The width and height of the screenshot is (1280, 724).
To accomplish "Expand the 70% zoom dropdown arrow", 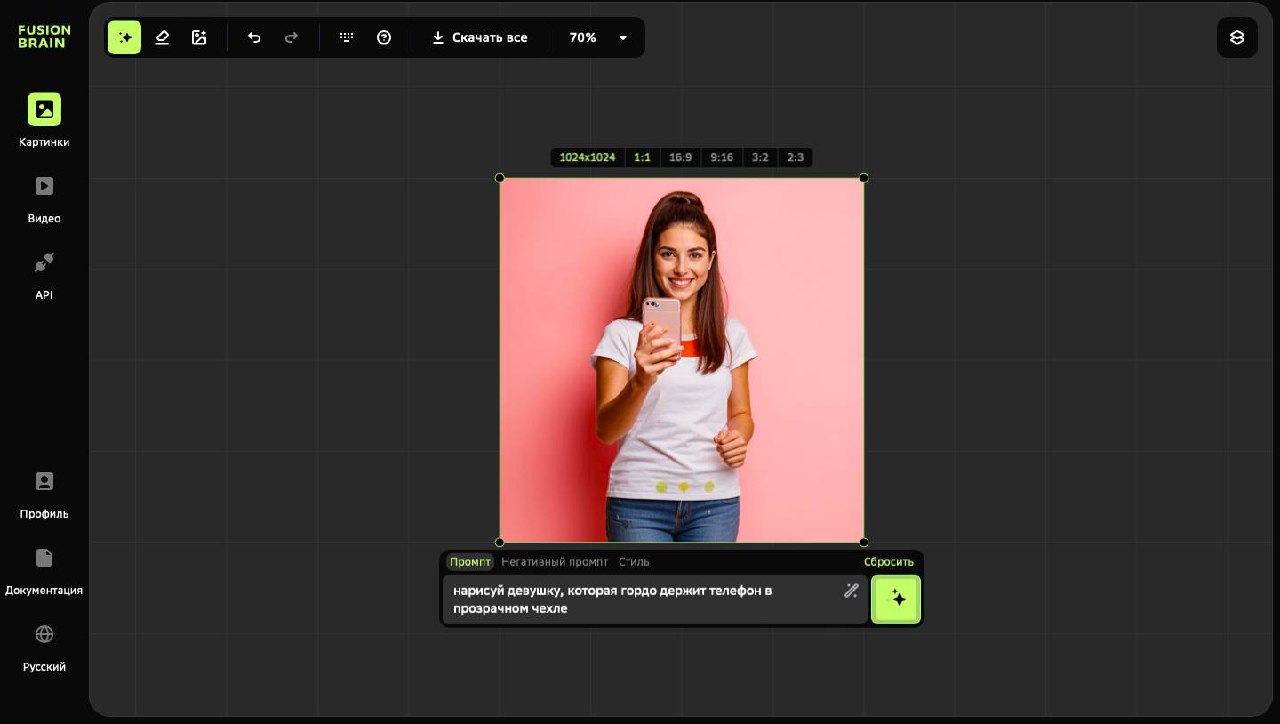I will point(623,38).
